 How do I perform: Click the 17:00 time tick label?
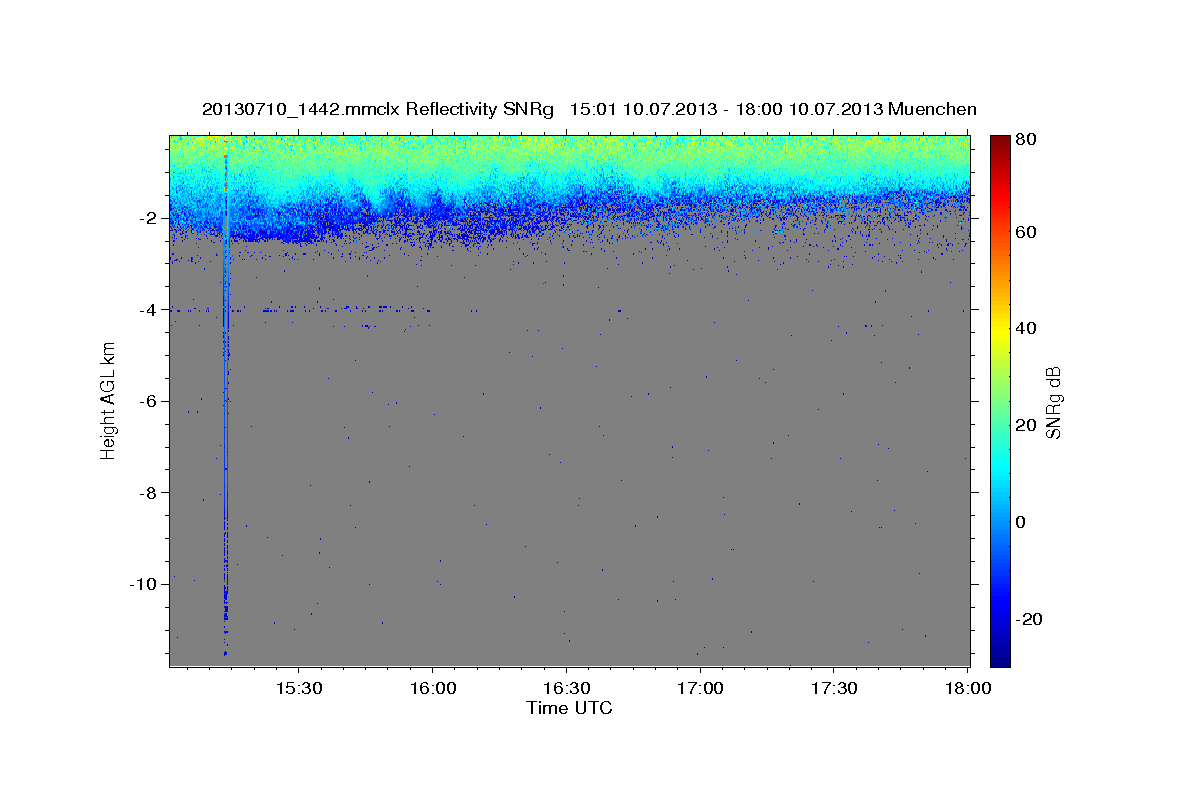click(x=701, y=689)
